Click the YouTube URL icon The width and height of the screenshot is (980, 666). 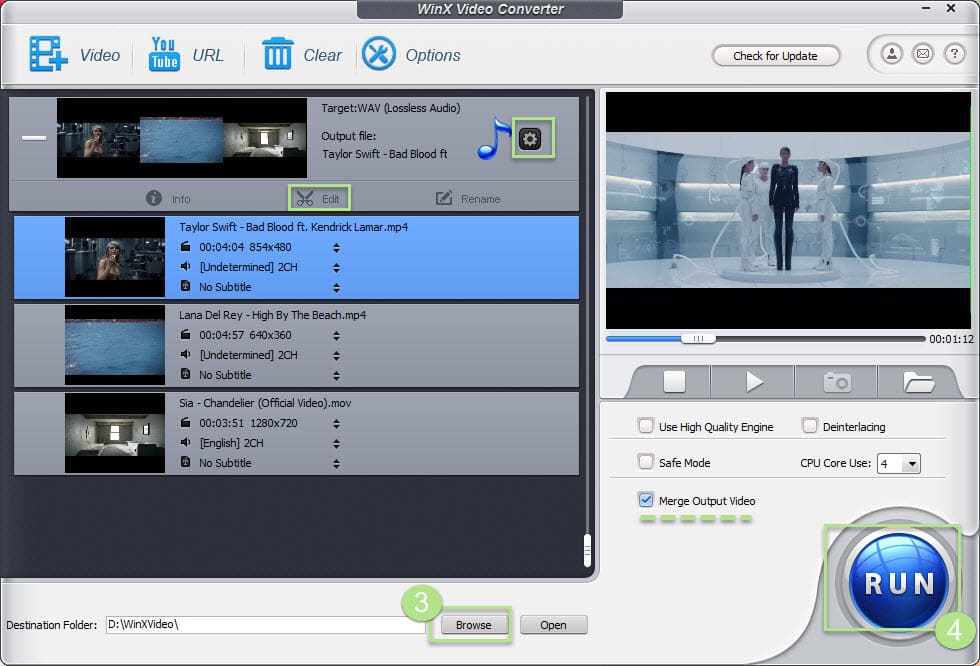click(x=164, y=54)
